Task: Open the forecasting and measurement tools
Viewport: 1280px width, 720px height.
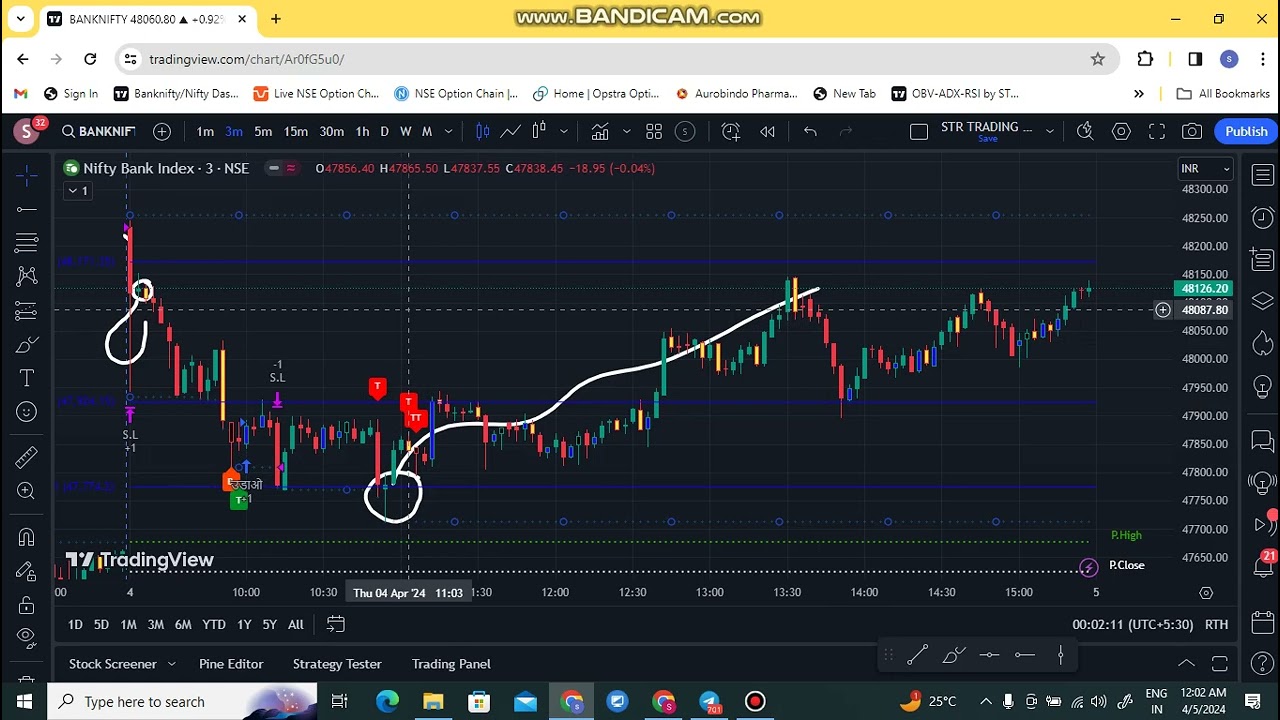Action: (x=27, y=310)
